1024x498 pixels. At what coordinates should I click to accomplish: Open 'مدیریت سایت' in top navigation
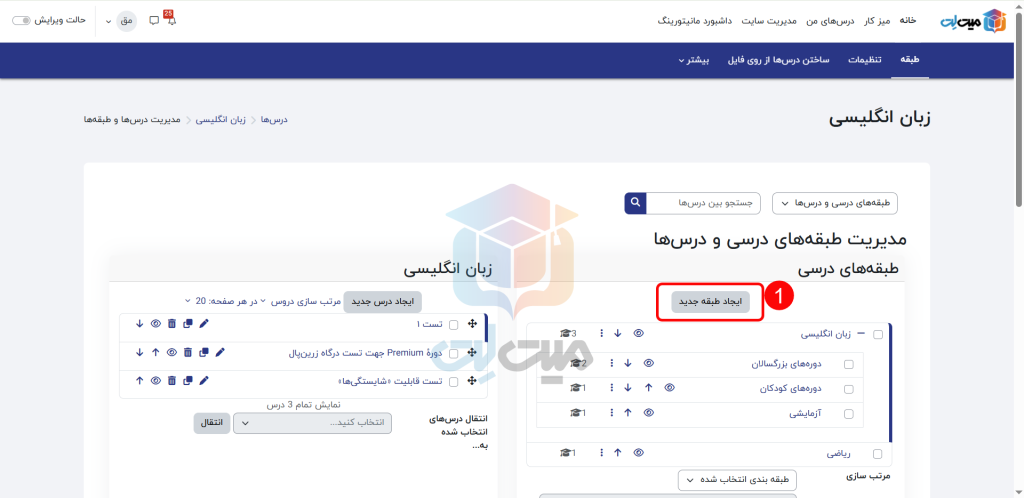coord(769,21)
